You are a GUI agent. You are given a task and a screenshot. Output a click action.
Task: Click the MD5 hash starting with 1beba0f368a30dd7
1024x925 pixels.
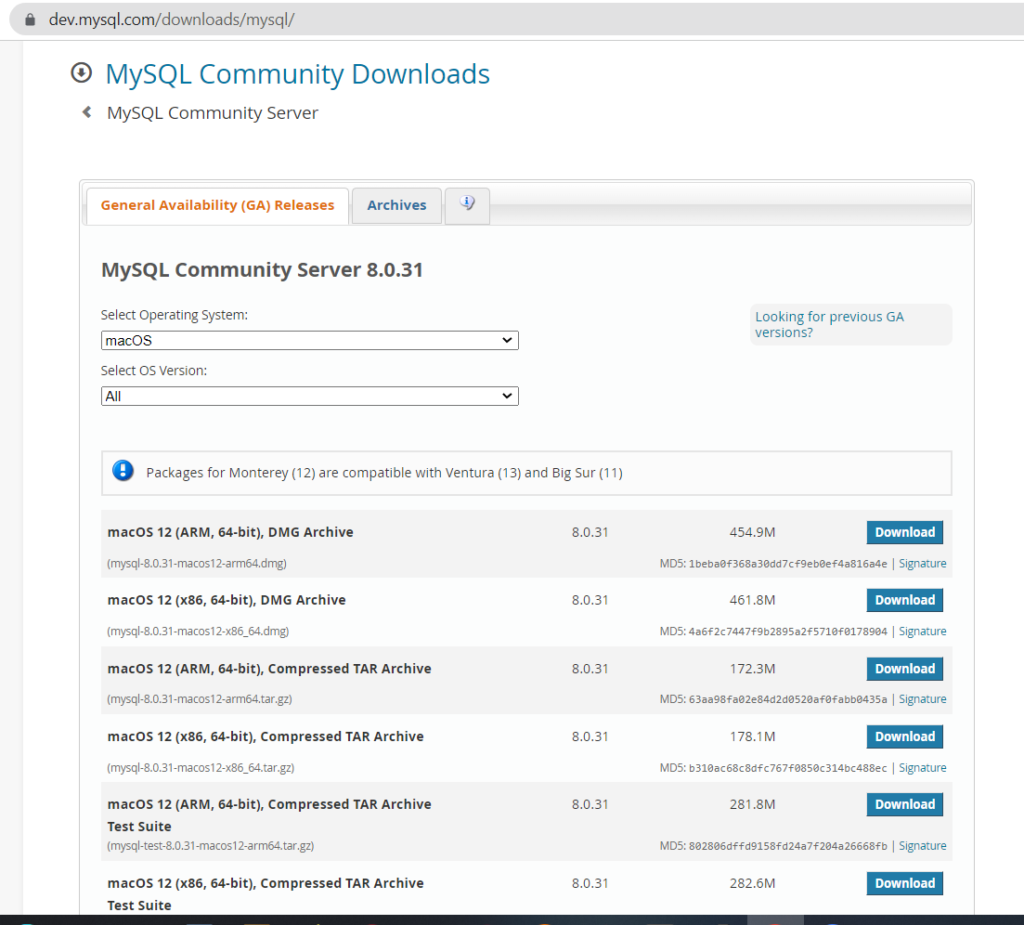788,564
